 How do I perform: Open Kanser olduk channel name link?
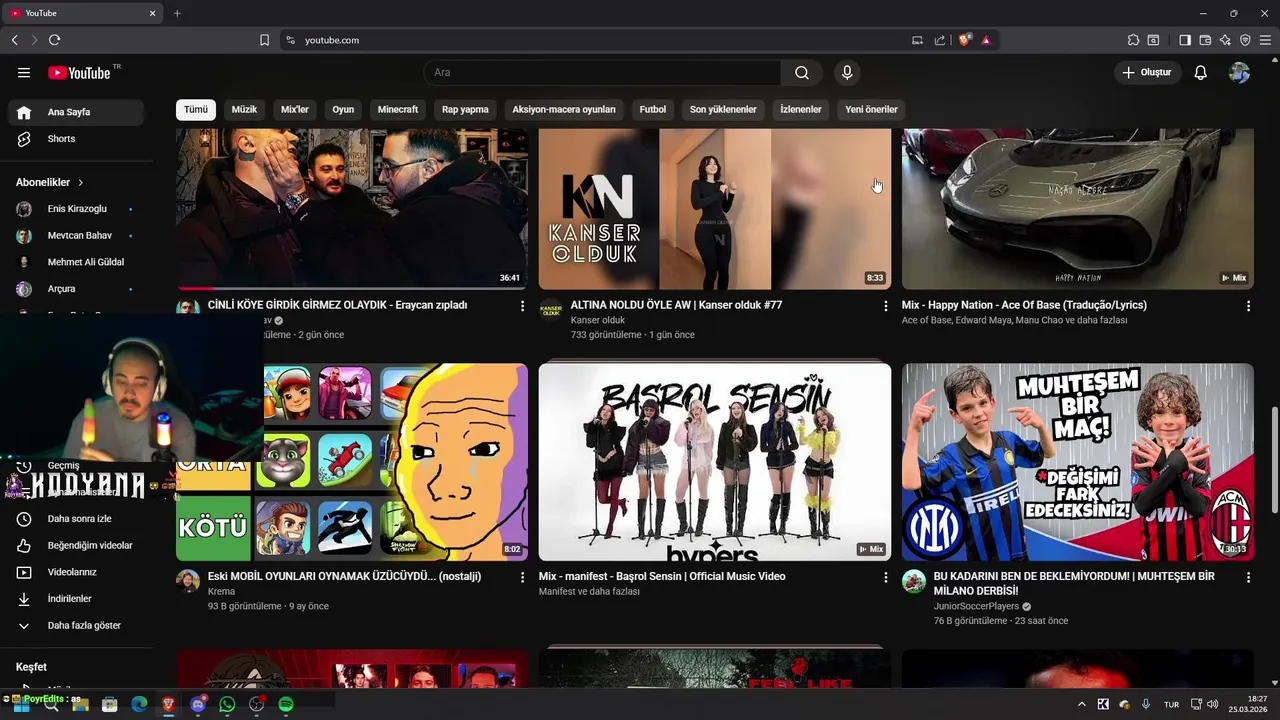pos(598,320)
